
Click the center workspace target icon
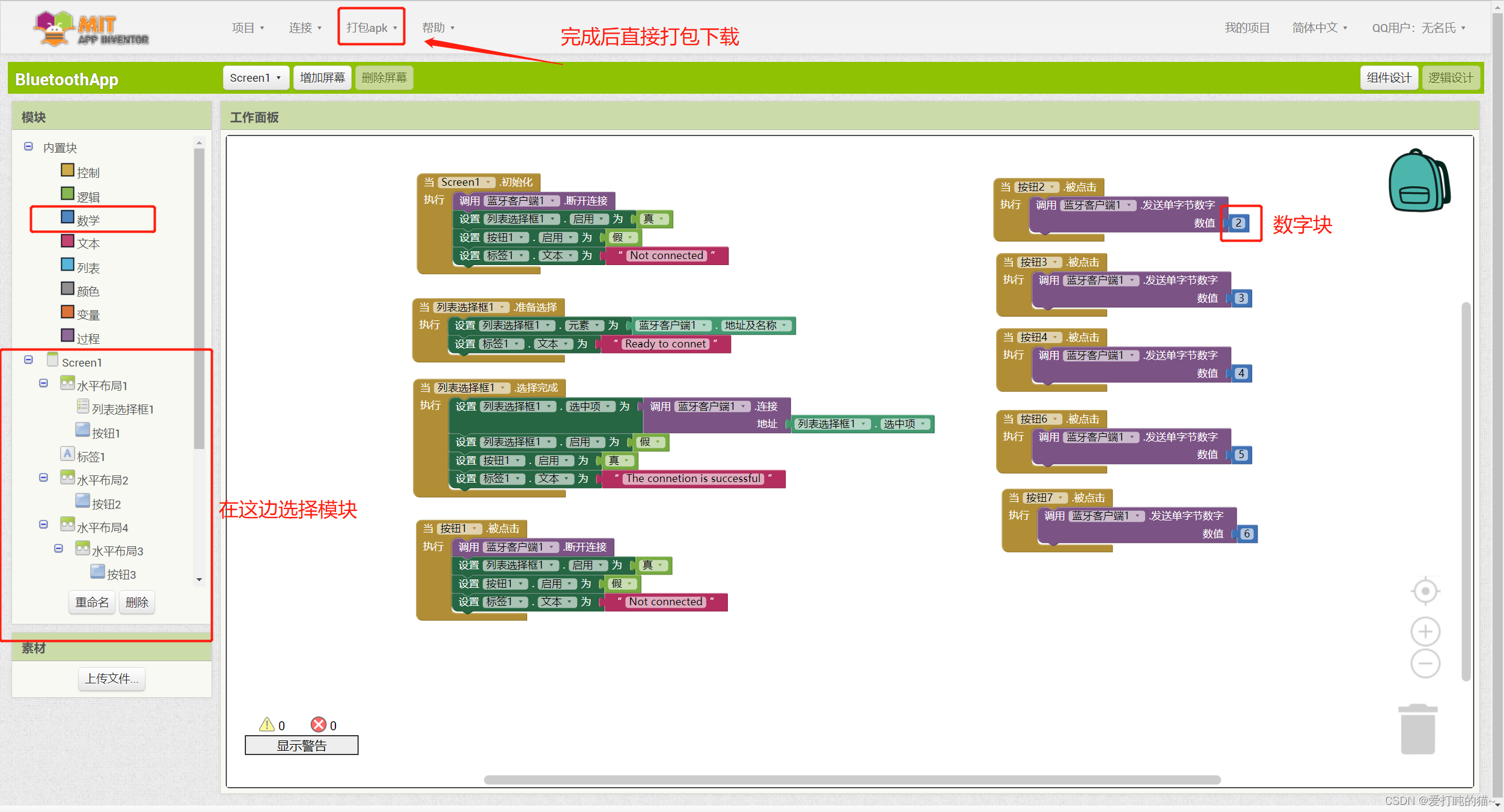click(1425, 591)
